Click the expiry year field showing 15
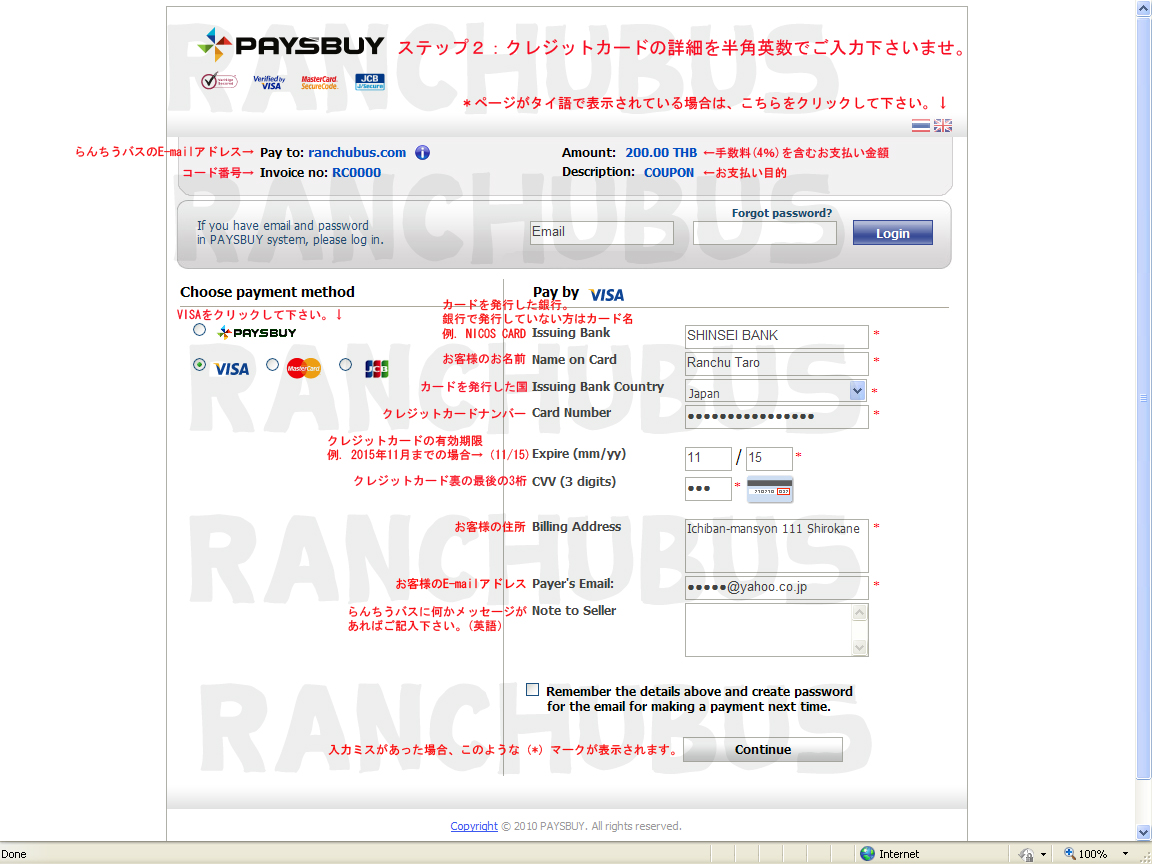The width and height of the screenshot is (1152, 864). click(x=769, y=458)
